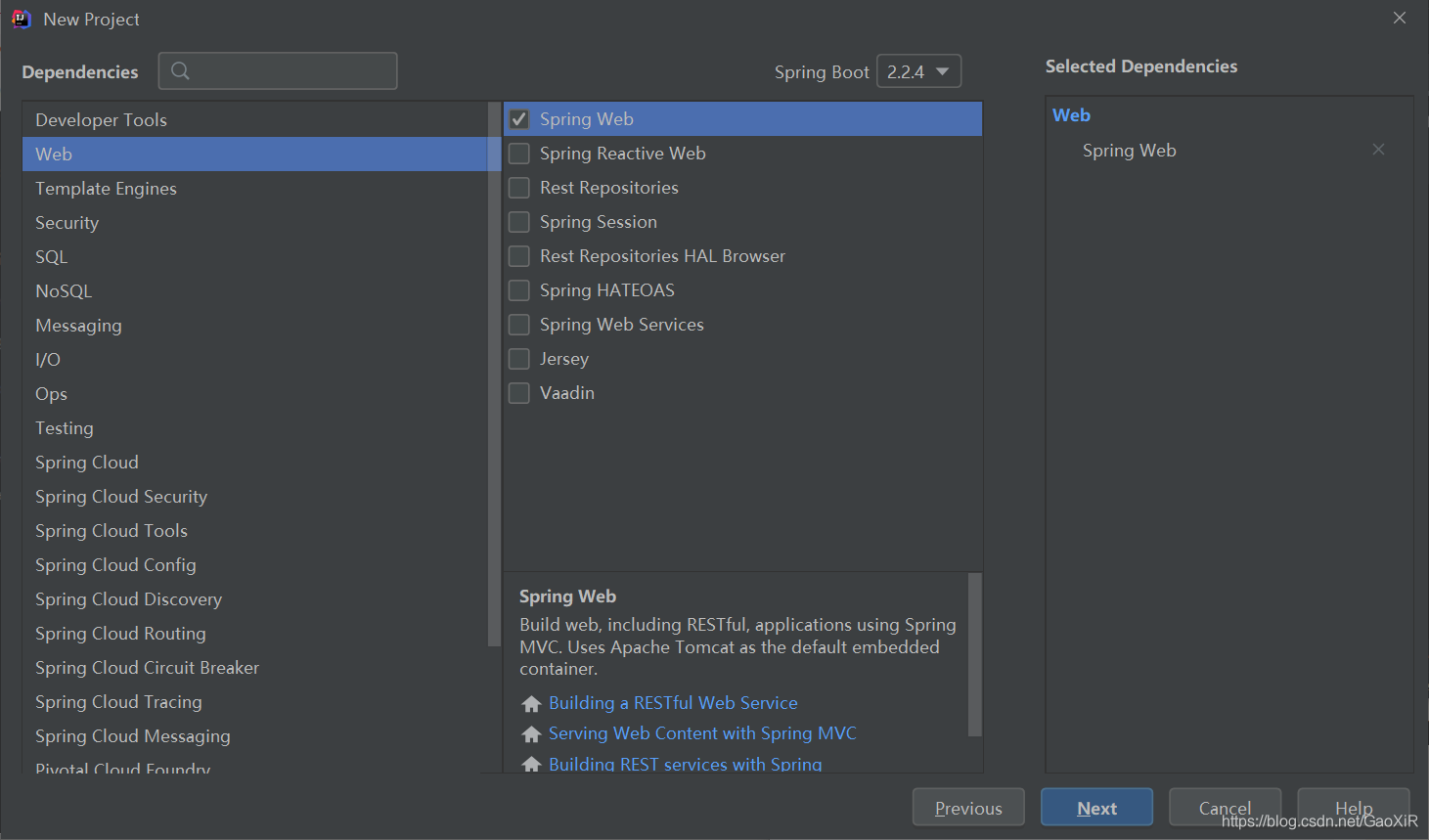Select Spring Cloud Routing category
The width and height of the screenshot is (1429, 840).
tap(254, 633)
